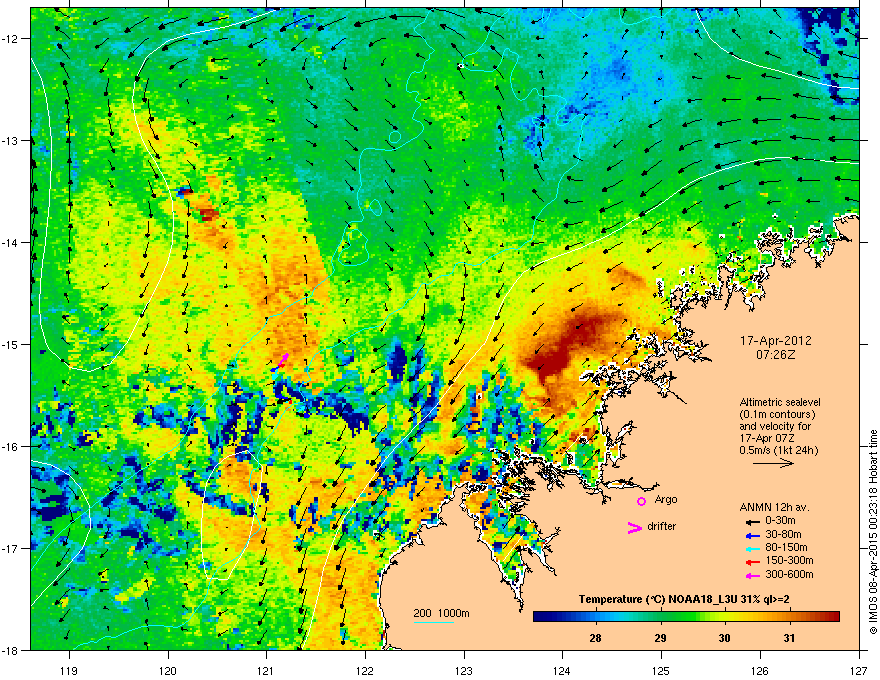Click the '80-150m' depth label
Screen dimensions: 880x680
pyautogui.click(x=786, y=548)
